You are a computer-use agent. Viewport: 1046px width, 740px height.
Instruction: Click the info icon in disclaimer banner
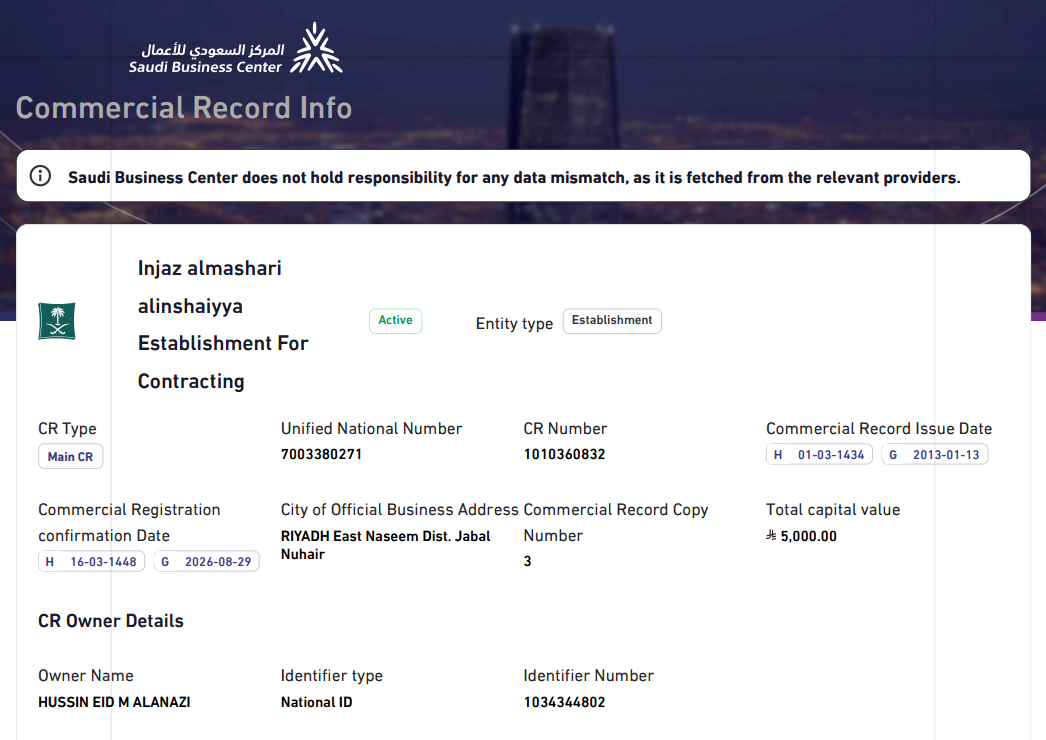(41, 177)
